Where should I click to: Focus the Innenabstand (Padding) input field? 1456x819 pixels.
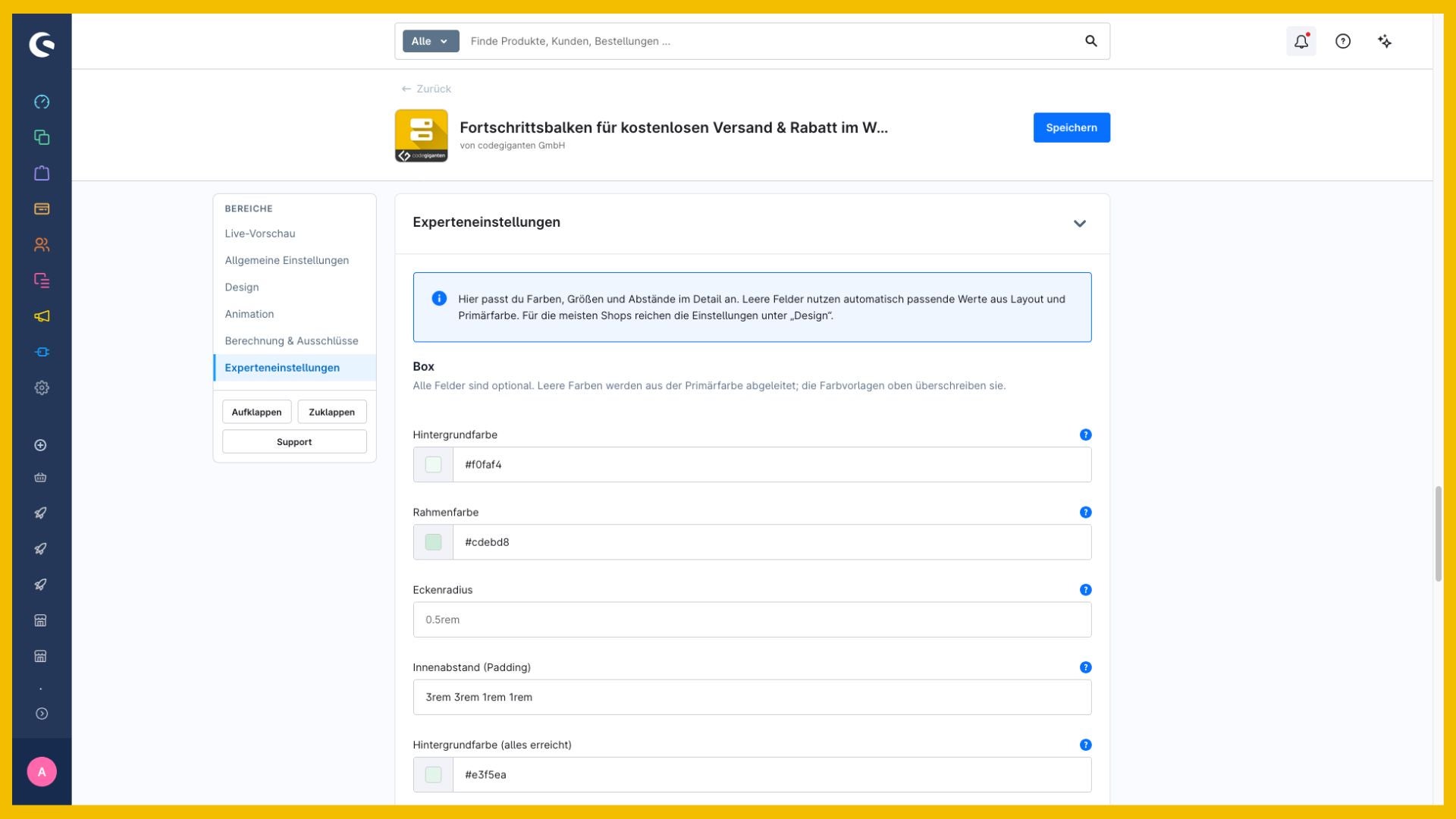pos(752,697)
